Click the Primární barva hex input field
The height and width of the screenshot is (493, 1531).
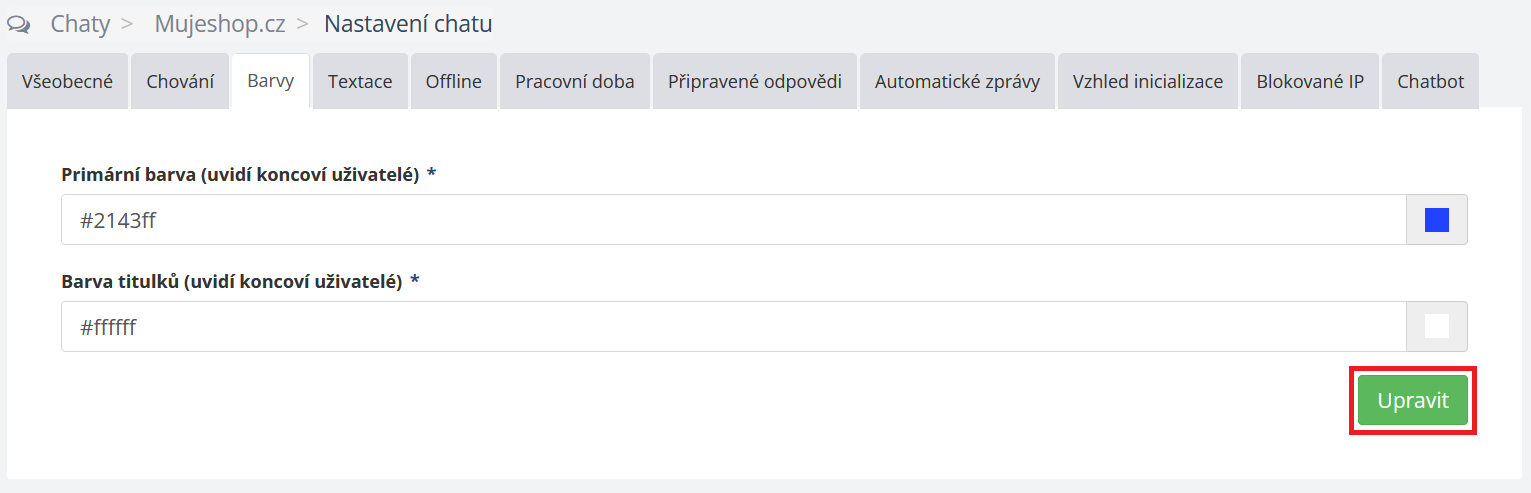click(x=733, y=220)
